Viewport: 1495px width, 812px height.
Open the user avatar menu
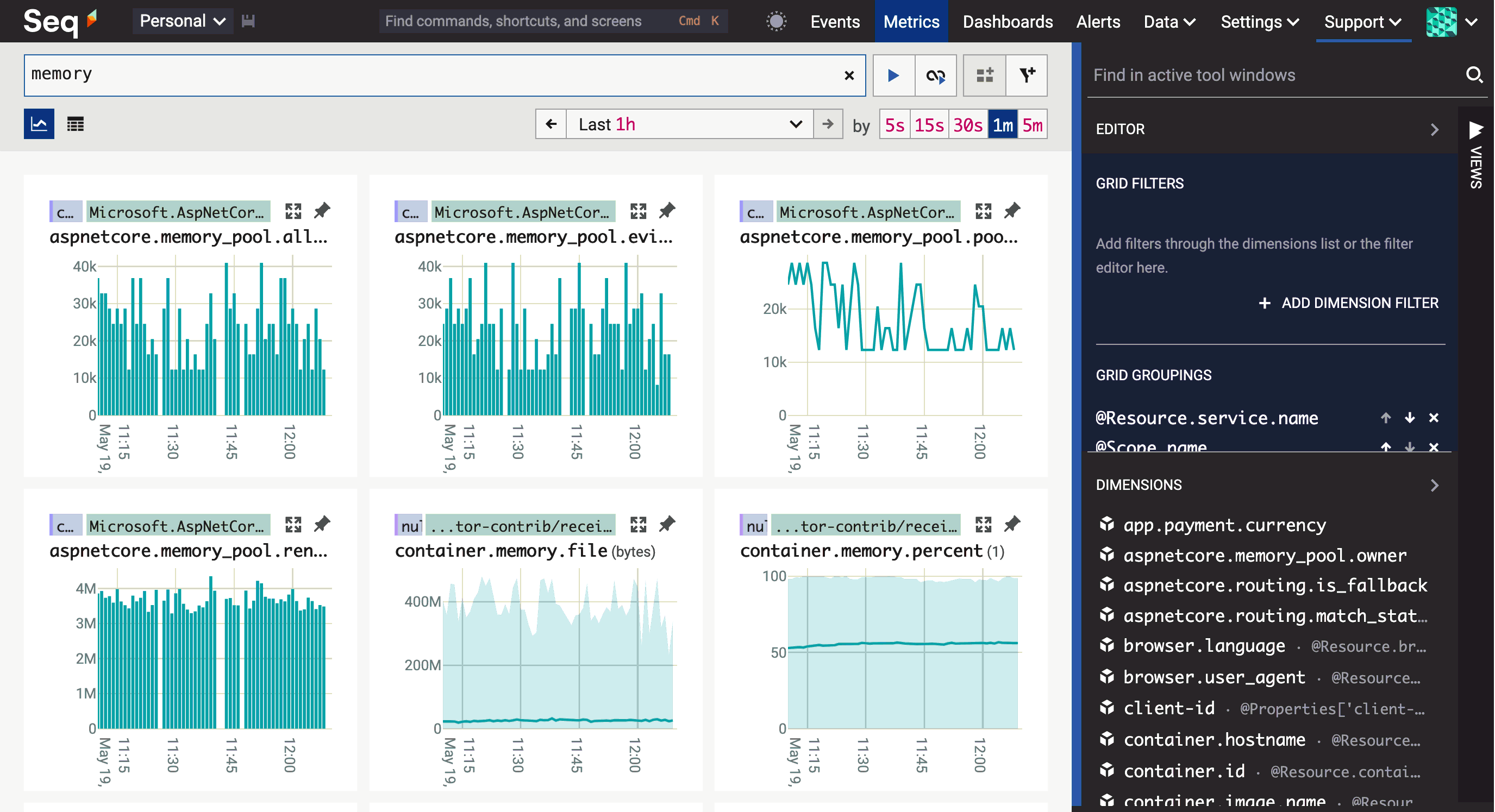(x=1452, y=22)
